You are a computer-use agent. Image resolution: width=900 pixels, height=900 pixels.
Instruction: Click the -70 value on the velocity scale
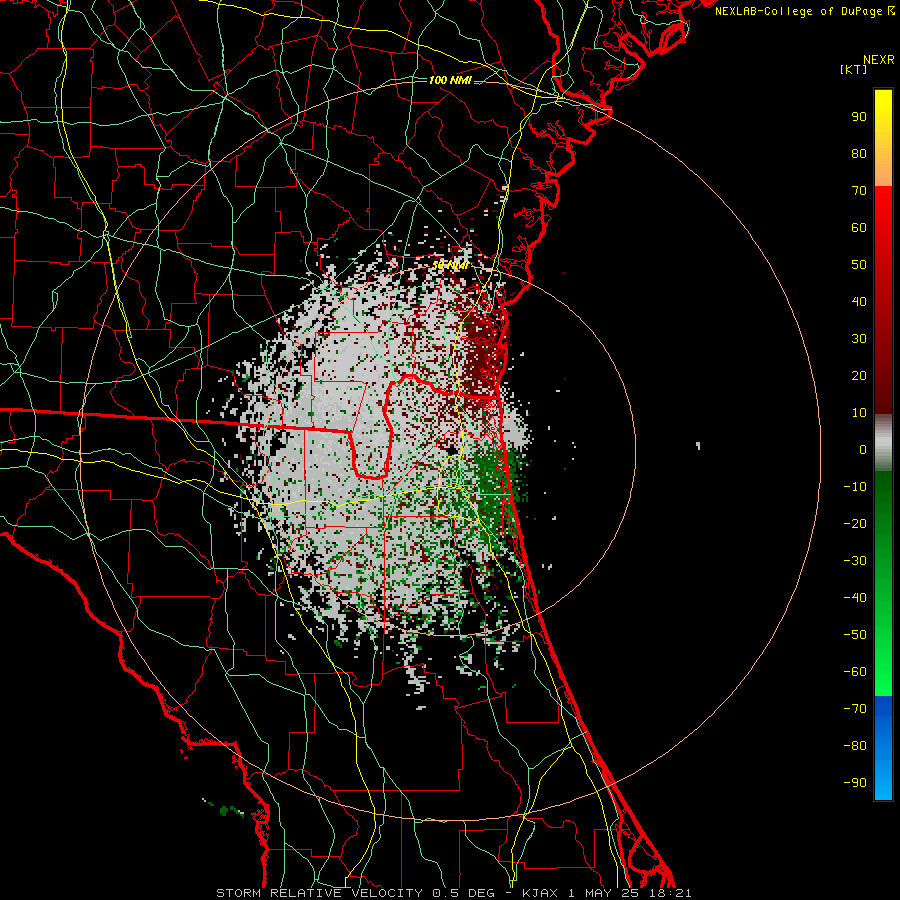tap(855, 709)
